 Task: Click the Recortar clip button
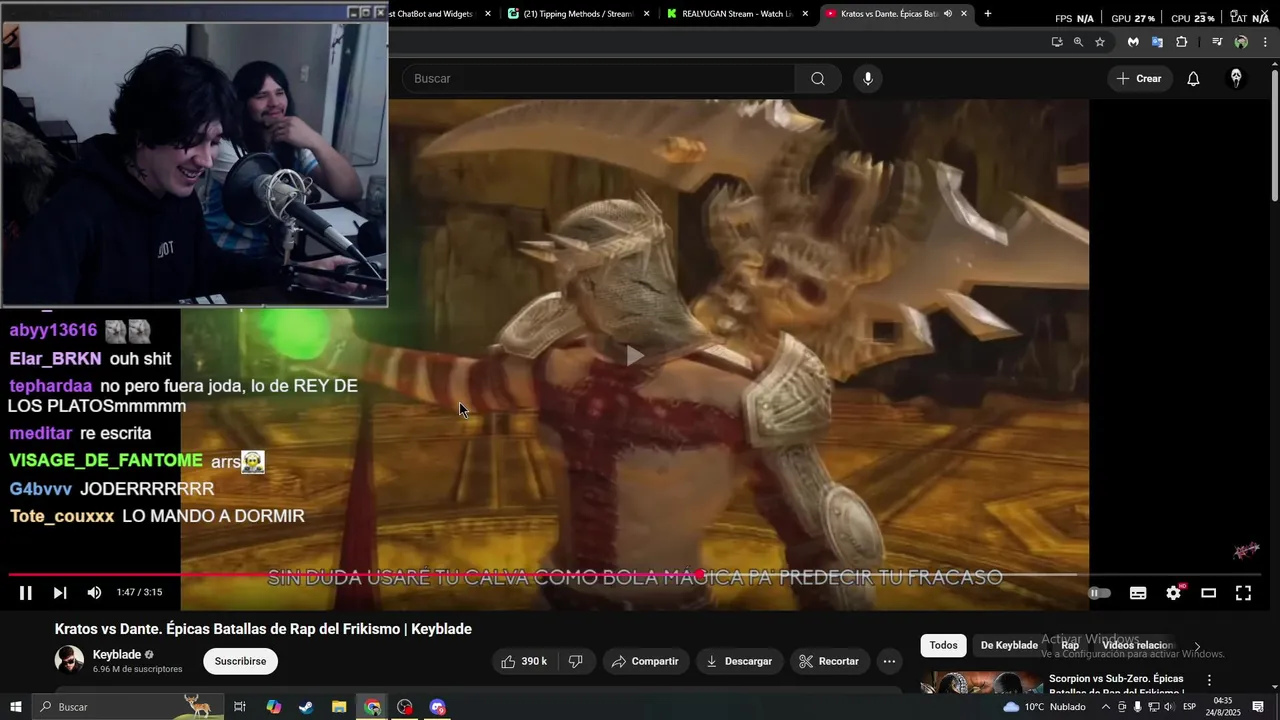(x=829, y=661)
